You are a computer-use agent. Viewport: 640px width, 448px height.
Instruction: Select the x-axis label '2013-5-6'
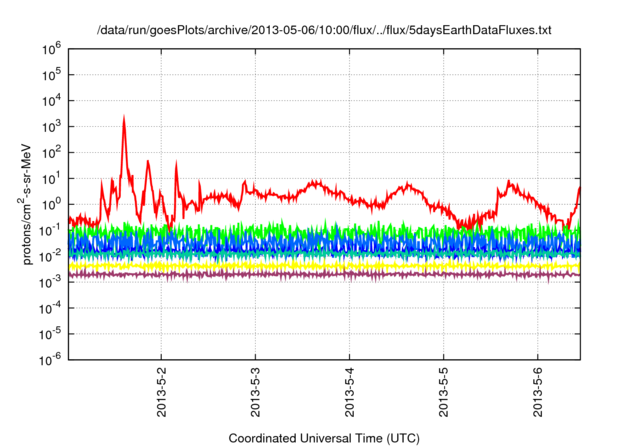(538, 392)
